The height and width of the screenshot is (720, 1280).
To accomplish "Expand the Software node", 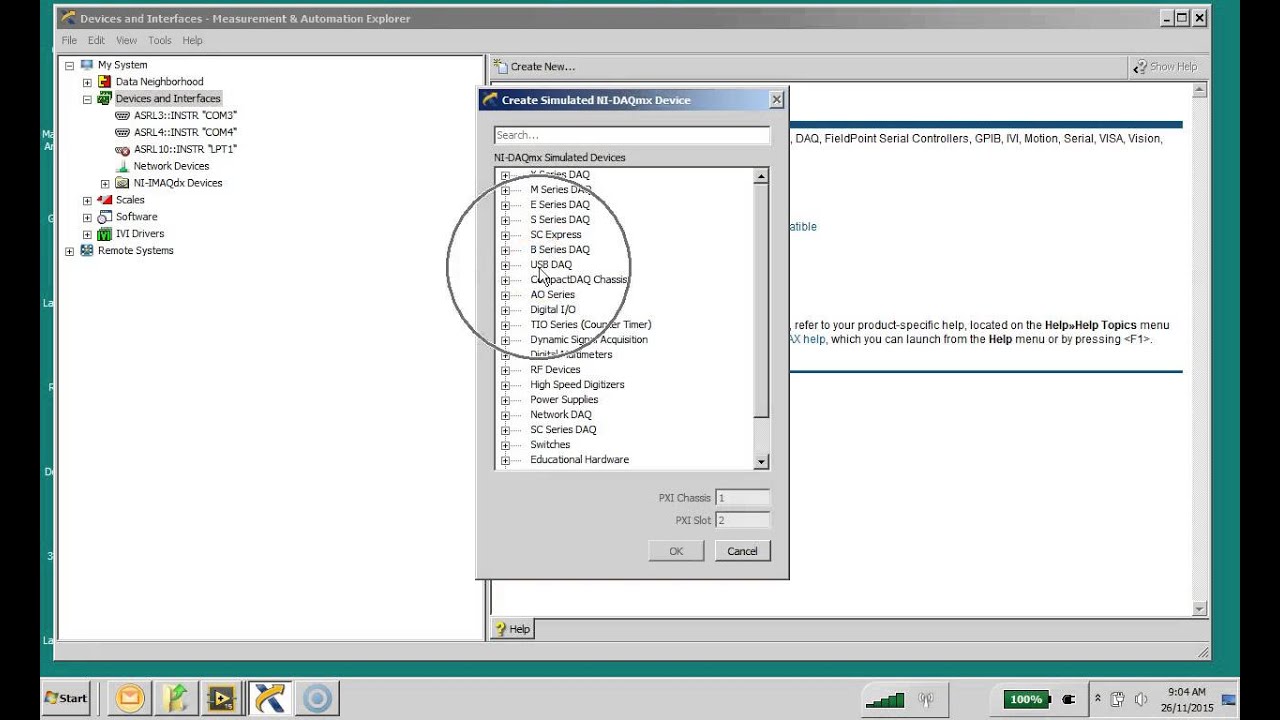I will pos(87,218).
